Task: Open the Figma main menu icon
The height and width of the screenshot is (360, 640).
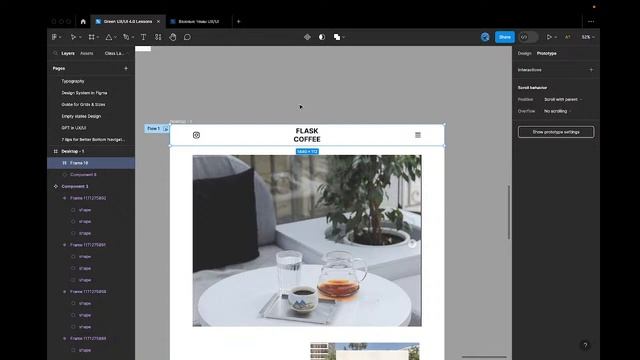Action: point(54,37)
